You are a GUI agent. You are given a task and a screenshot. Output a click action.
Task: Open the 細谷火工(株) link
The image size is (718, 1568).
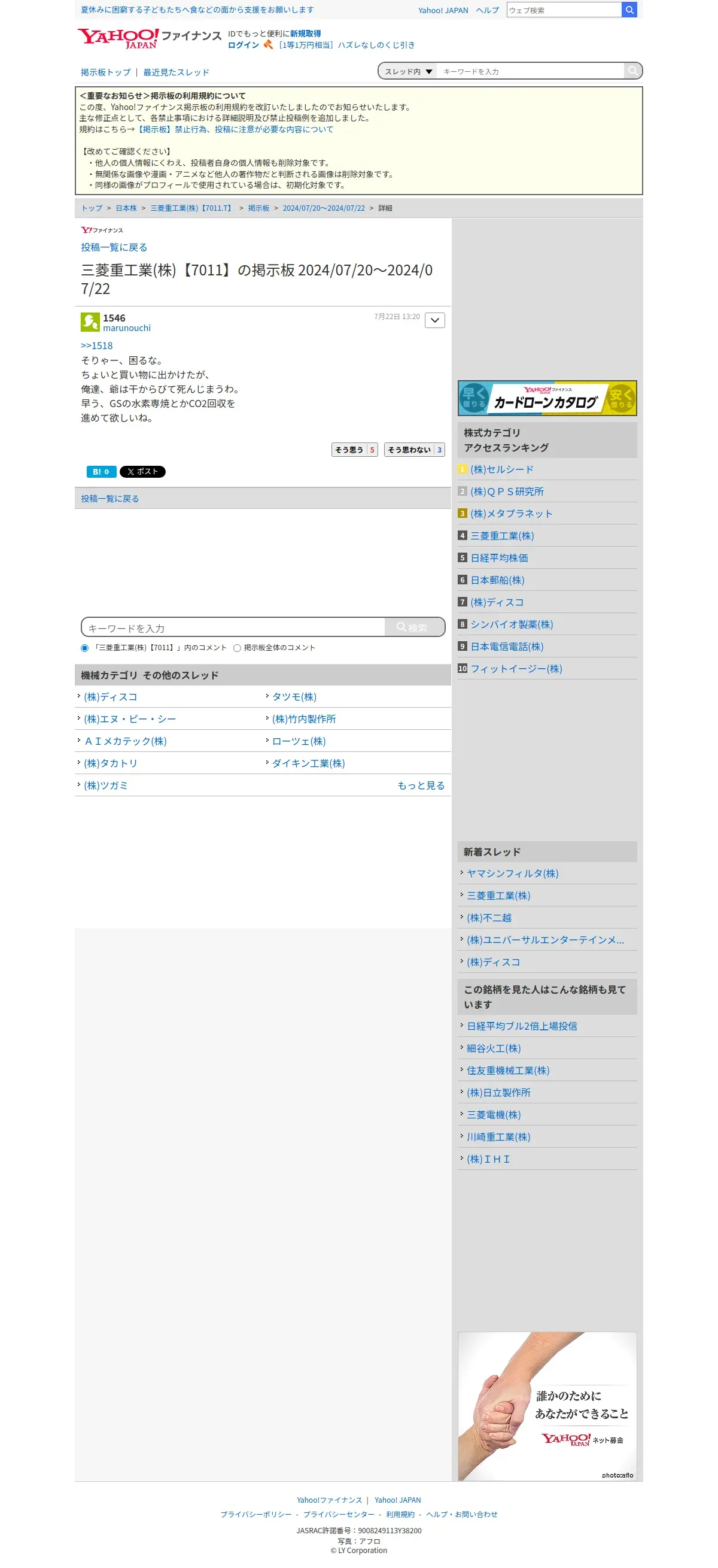(x=494, y=1049)
